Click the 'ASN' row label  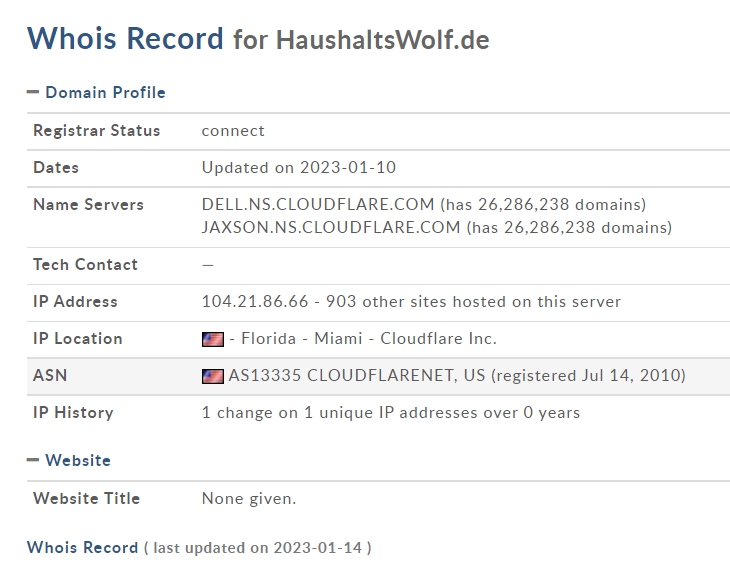point(50,375)
